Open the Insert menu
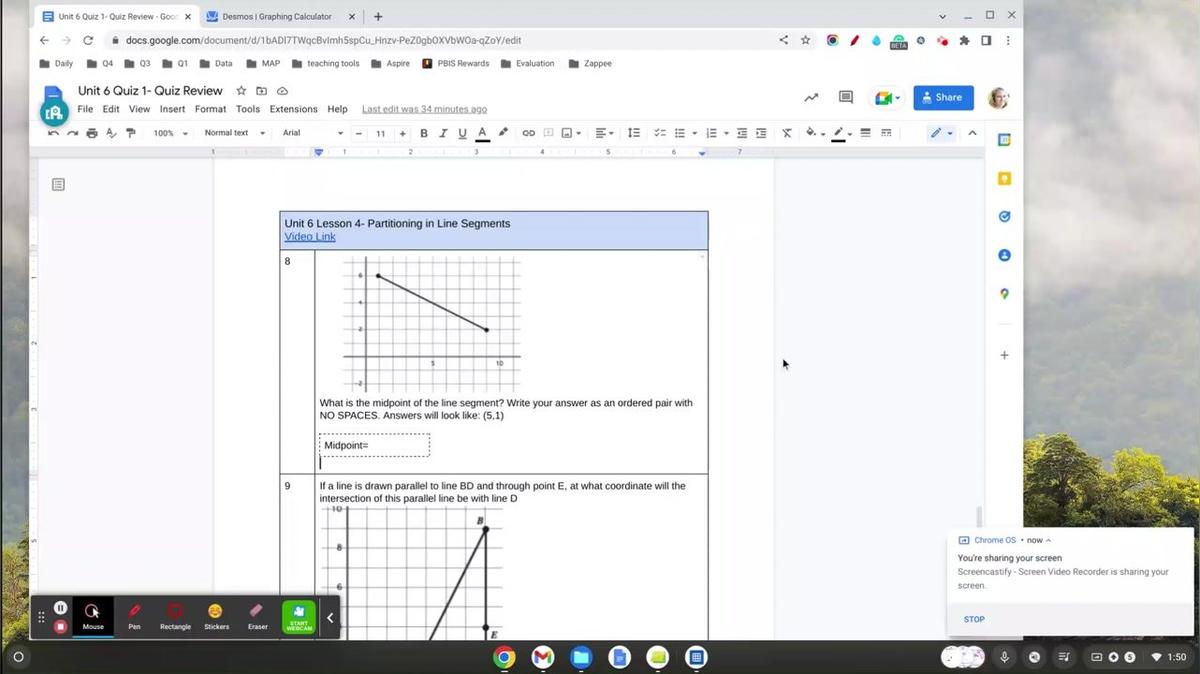The image size is (1200, 674). [x=172, y=109]
